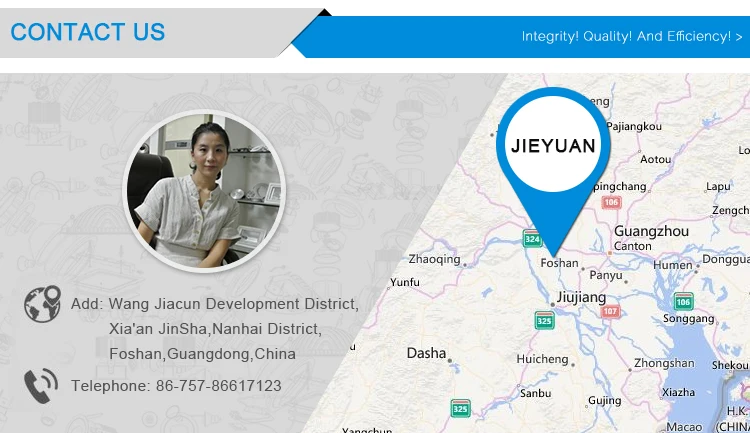
Task: Click the Foshan label on the map
Action: click(559, 263)
